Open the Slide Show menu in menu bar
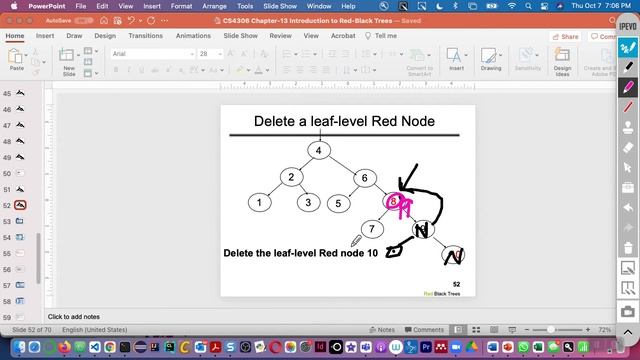This screenshot has width=640, height=360. (x=280, y=6)
